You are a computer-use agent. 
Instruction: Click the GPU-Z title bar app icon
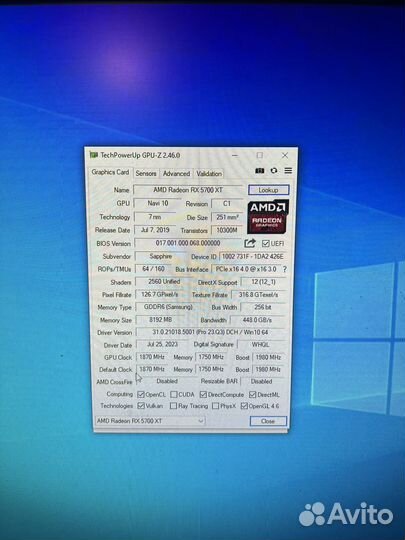click(x=93, y=155)
